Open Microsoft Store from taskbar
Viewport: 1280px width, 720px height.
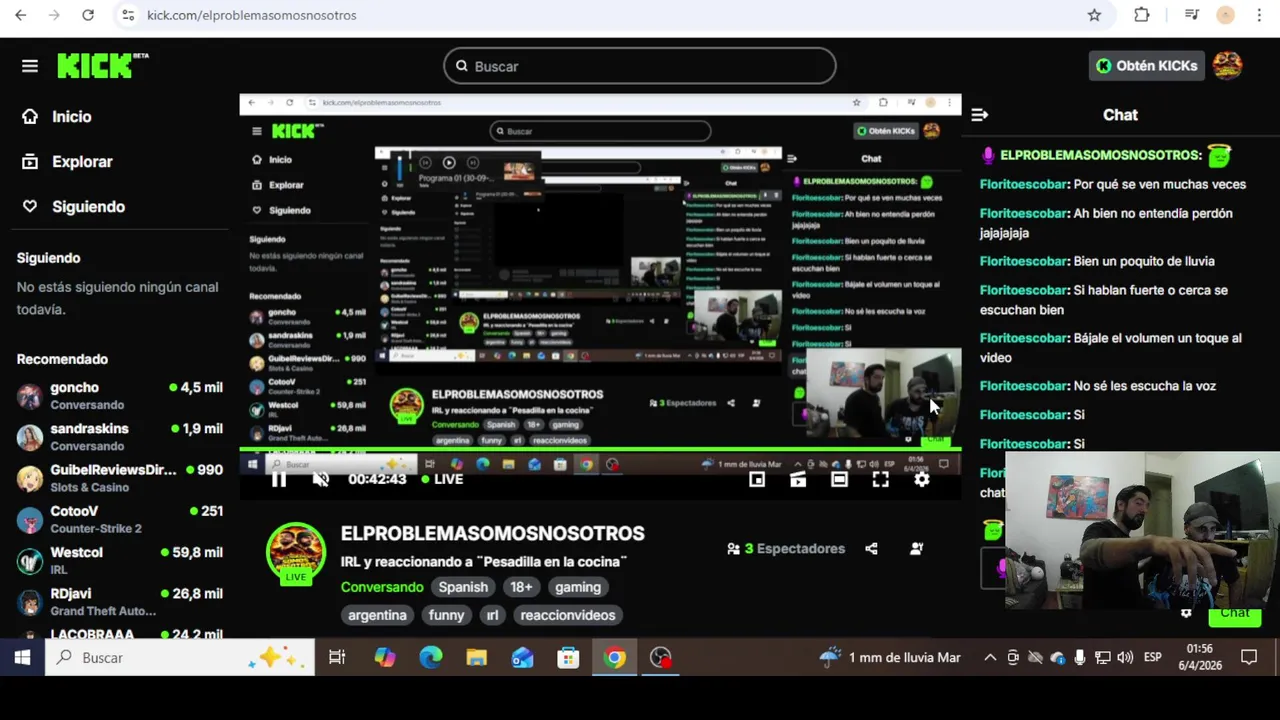(x=568, y=657)
